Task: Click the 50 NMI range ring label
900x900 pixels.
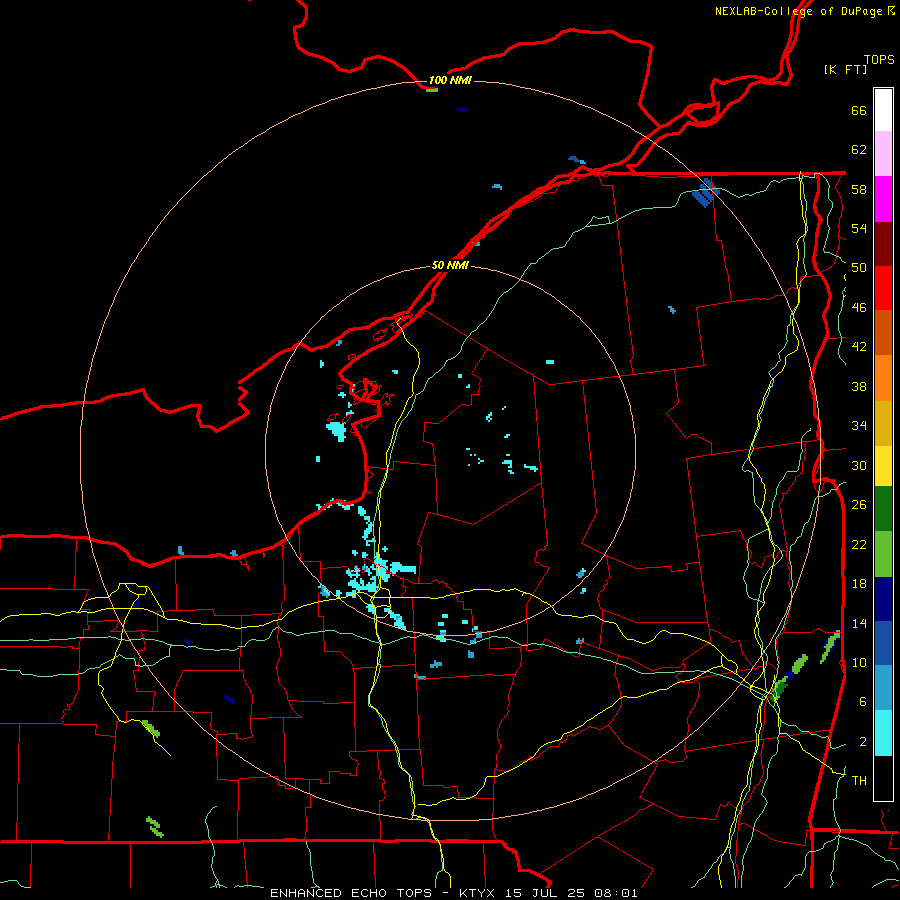Action: tap(450, 266)
